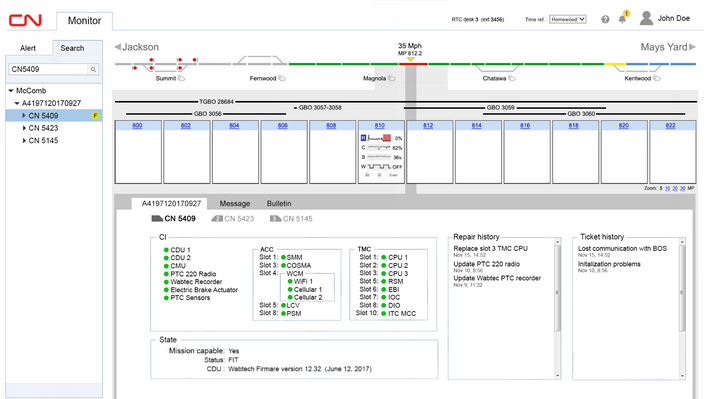Click the weather icon beside Chatawa
This screenshot has height=399, width=710.
[x=512, y=78]
